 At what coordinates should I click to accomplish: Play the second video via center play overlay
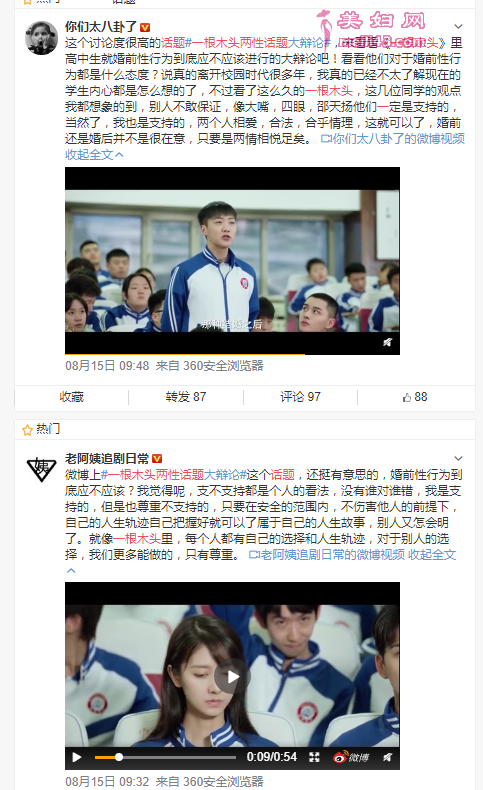232,676
